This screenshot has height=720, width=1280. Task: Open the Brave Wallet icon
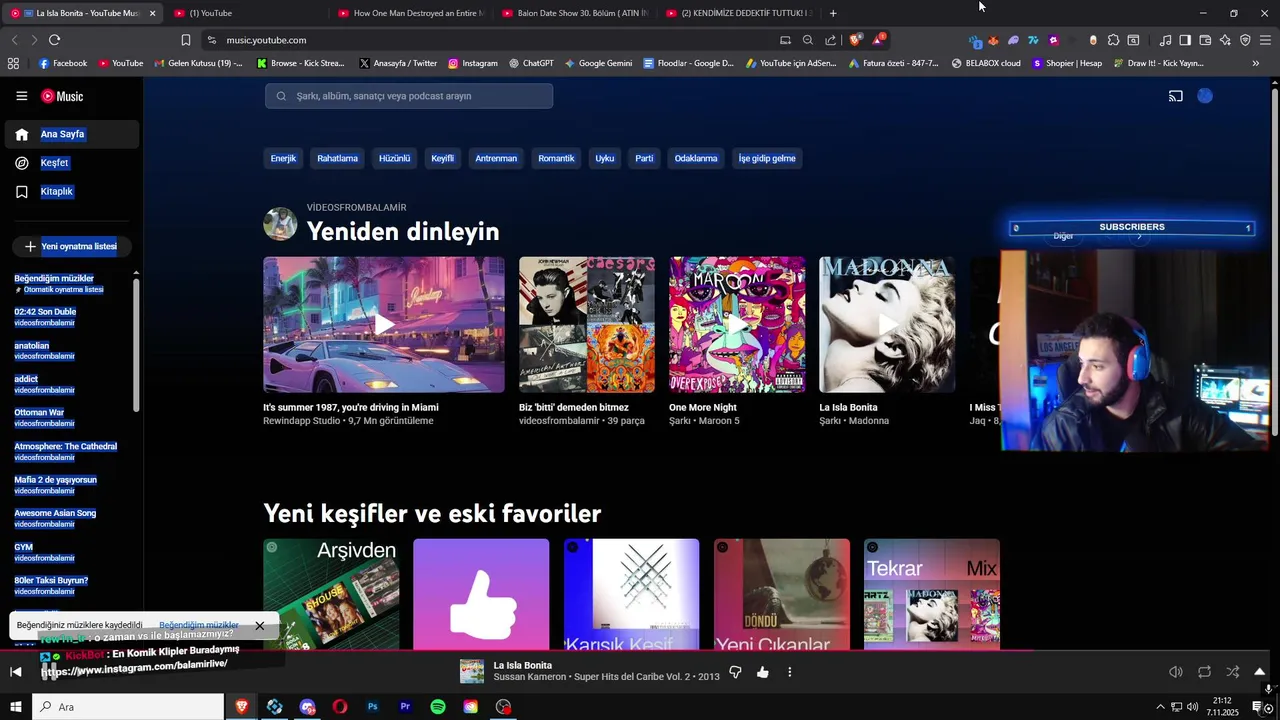[1205, 40]
